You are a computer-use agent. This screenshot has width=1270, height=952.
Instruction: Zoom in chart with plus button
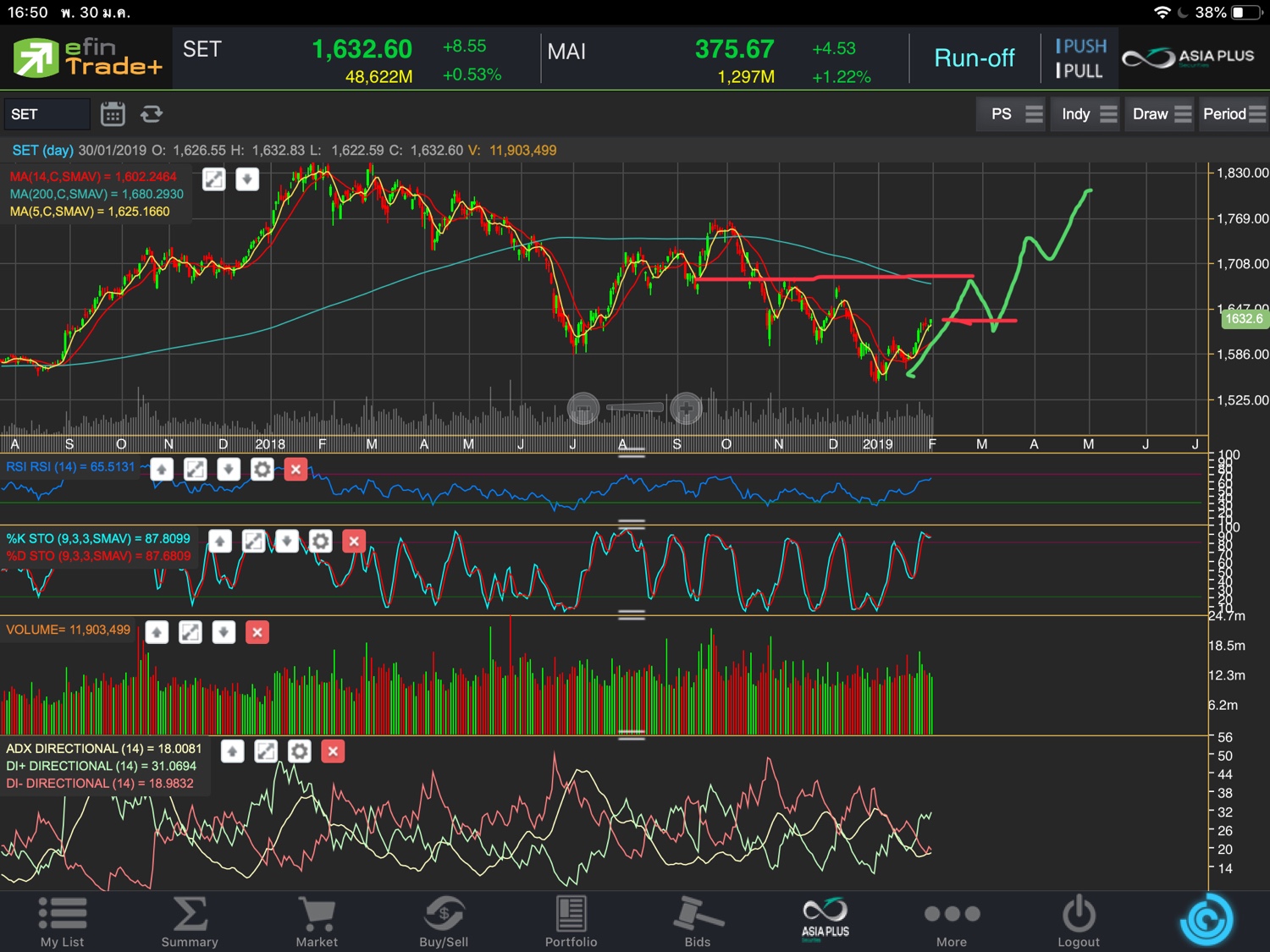point(686,410)
